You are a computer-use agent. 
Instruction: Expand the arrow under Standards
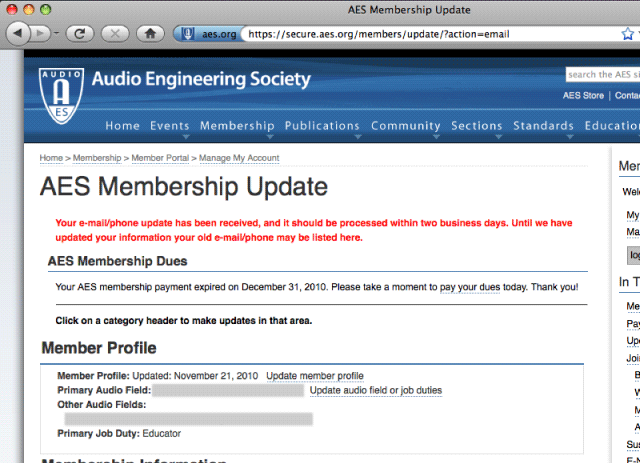pos(570,137)
